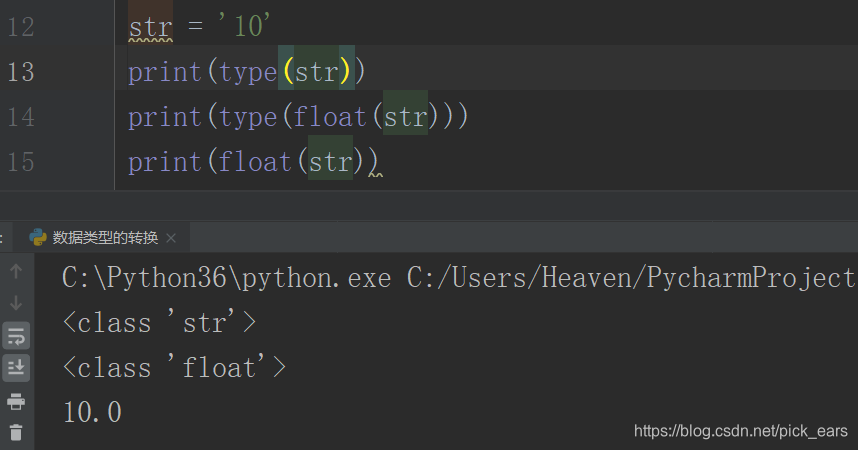Click line number 12 in the gutter
The height and width of the screenshot is (450, 858).
[x=21, y=27]
